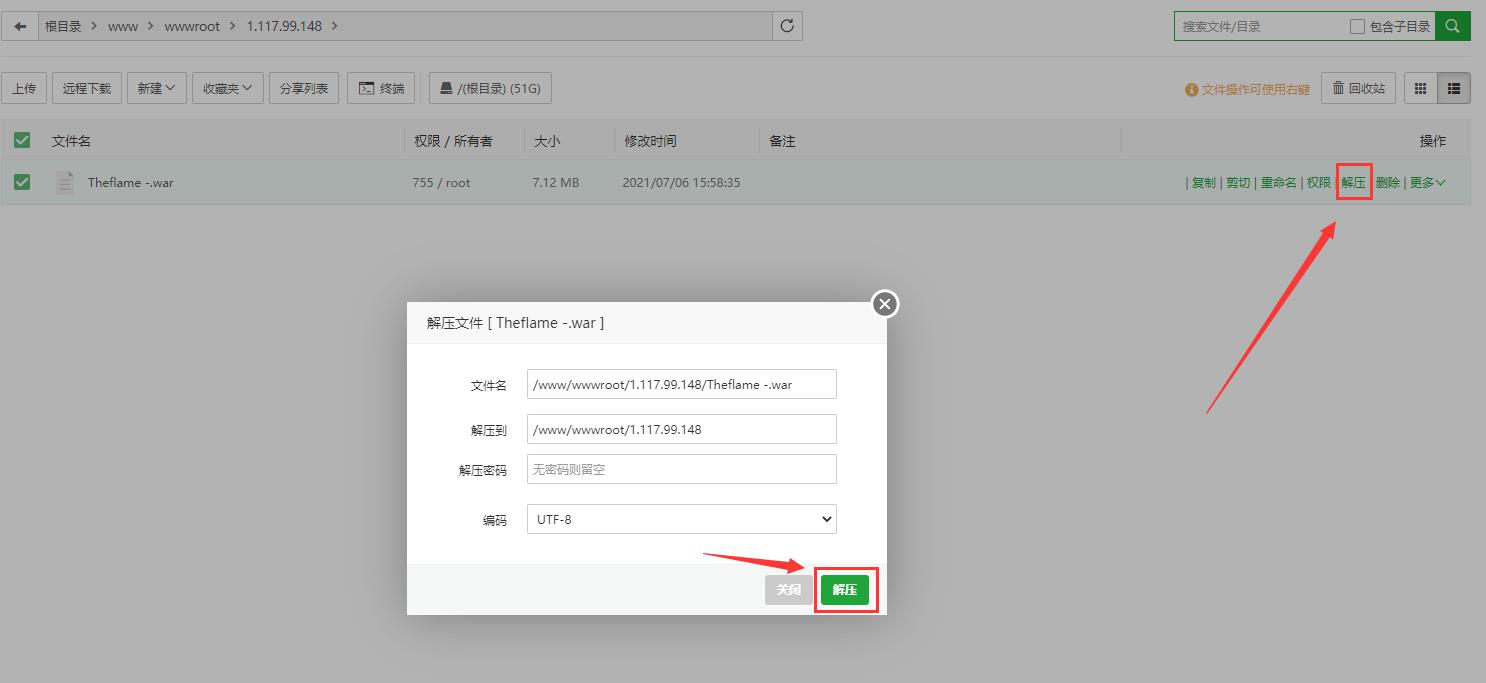Enable include subdirectories (包含子目录) checkbox
1486x683 pixels.
pyautogui.click(x=1357, y=26)
